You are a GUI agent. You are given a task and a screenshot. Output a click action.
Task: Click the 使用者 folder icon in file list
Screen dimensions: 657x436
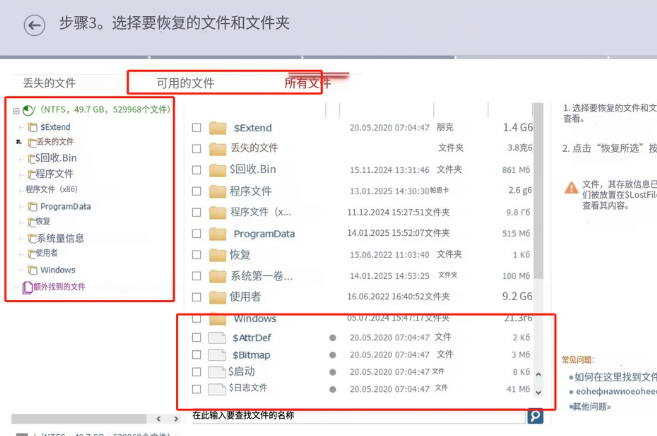217,297
